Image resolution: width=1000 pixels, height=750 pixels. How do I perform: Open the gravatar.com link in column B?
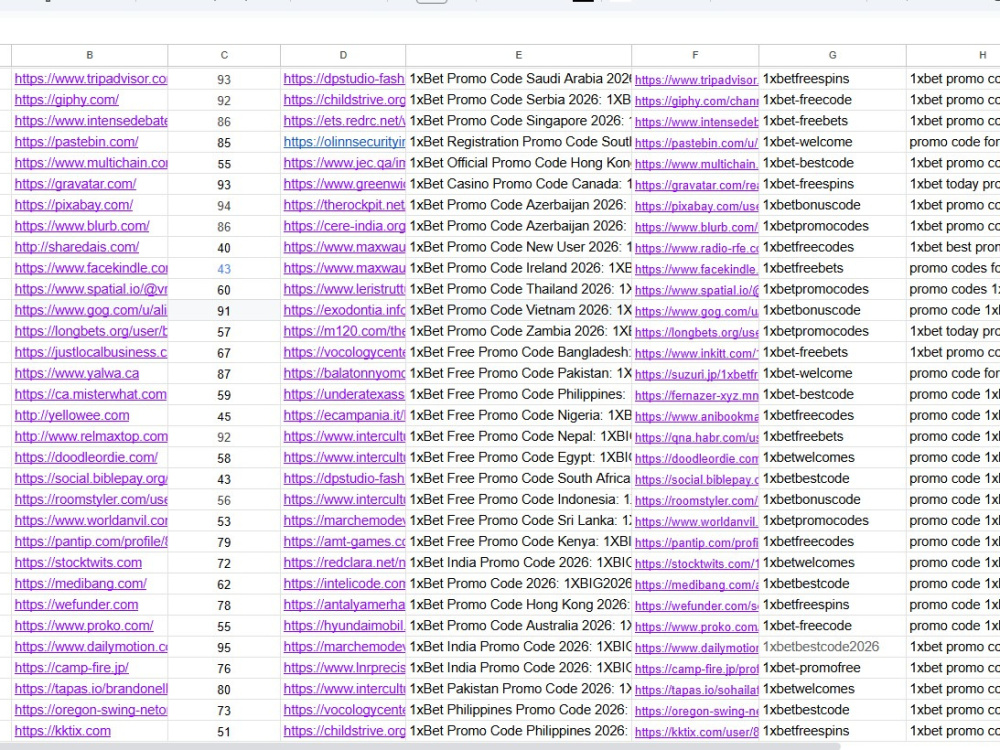pos(75,184)
